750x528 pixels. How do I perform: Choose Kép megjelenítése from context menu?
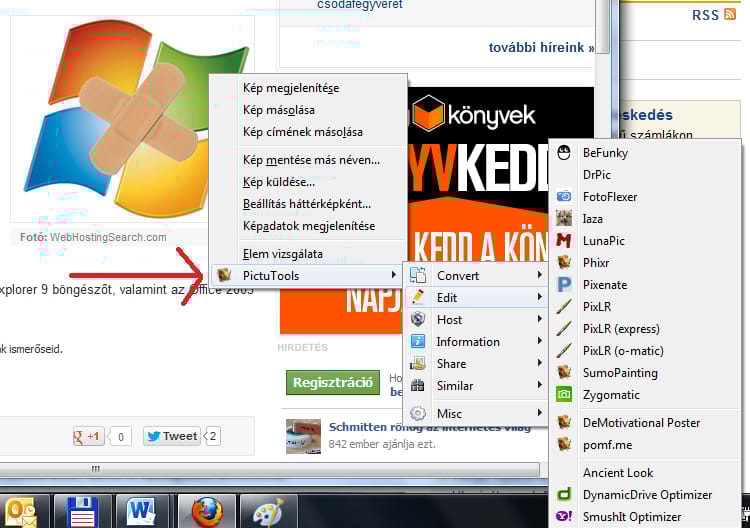308,88
